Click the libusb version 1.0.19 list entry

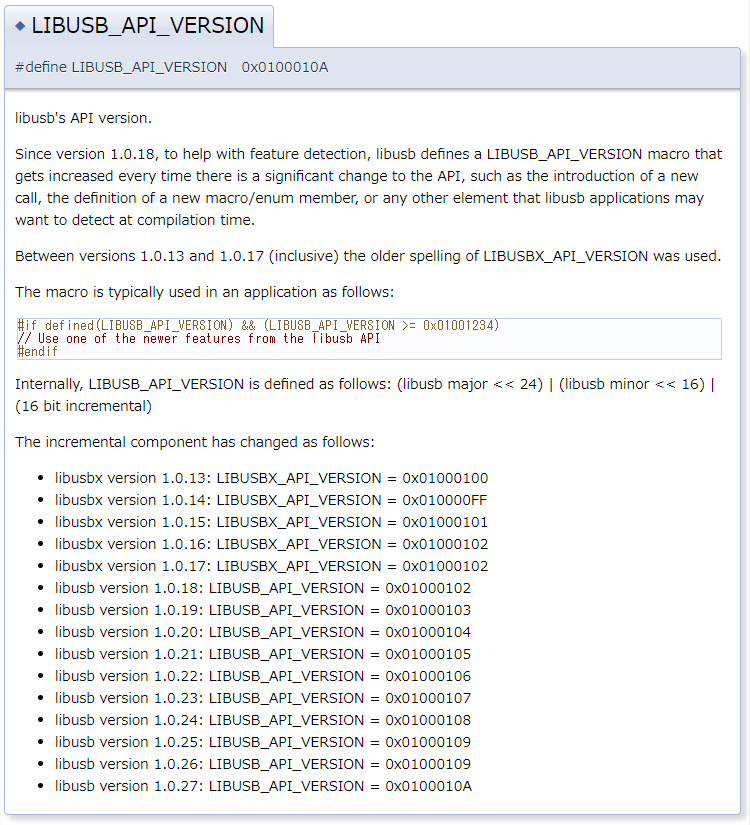click(263, 610)
